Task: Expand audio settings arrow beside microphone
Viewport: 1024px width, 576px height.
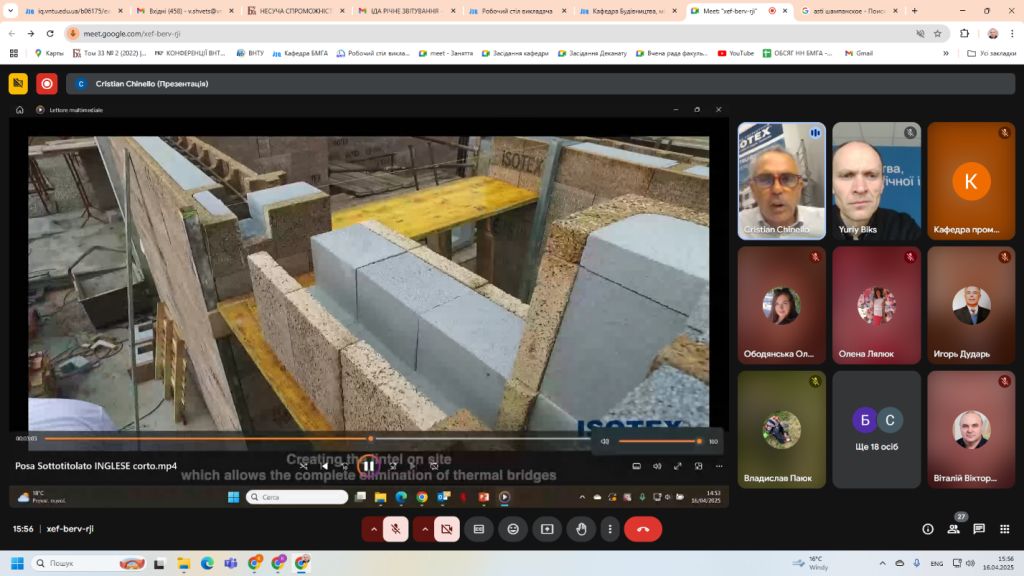Action: click(374, 529)
